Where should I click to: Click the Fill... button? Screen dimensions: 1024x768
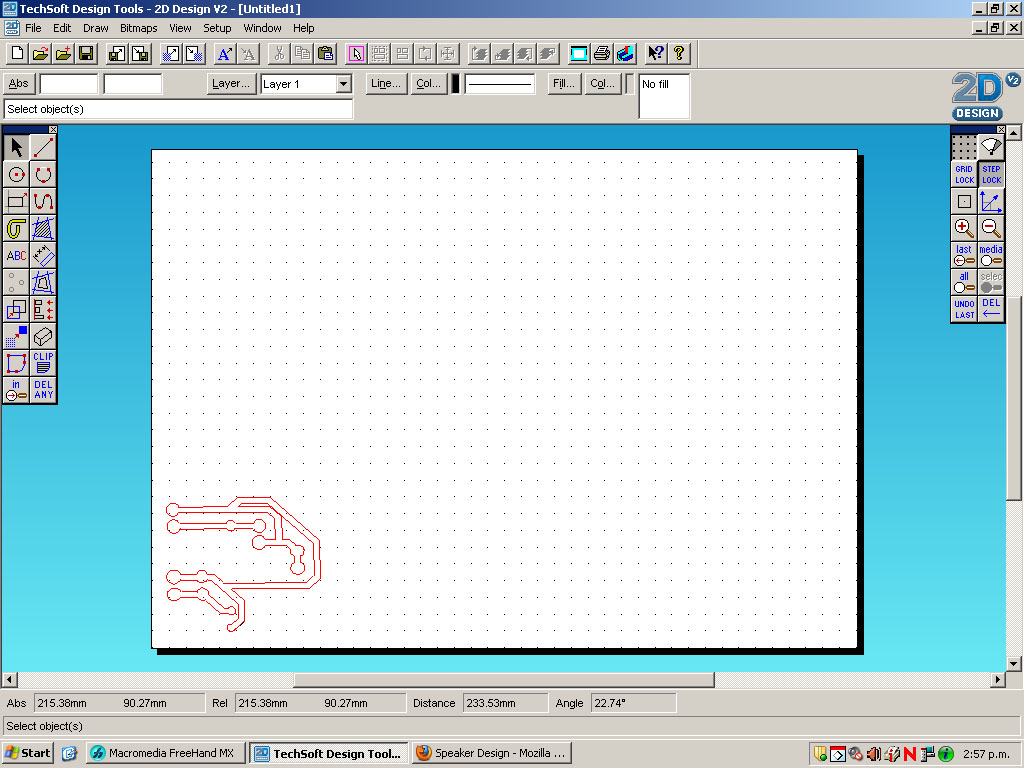coord(562,84)
